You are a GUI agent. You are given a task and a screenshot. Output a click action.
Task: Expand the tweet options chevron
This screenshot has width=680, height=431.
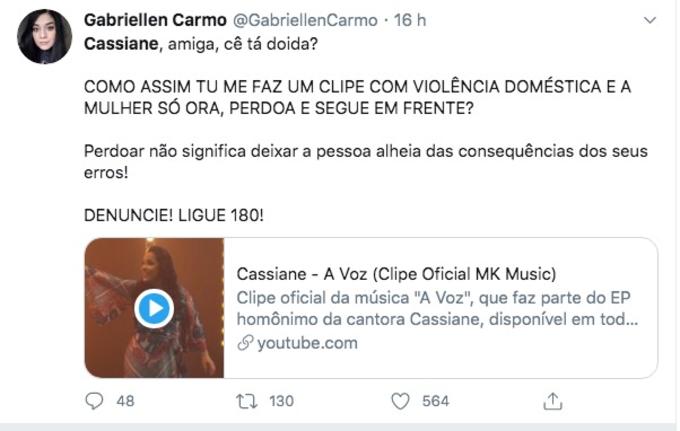click(x=650, y=20)
